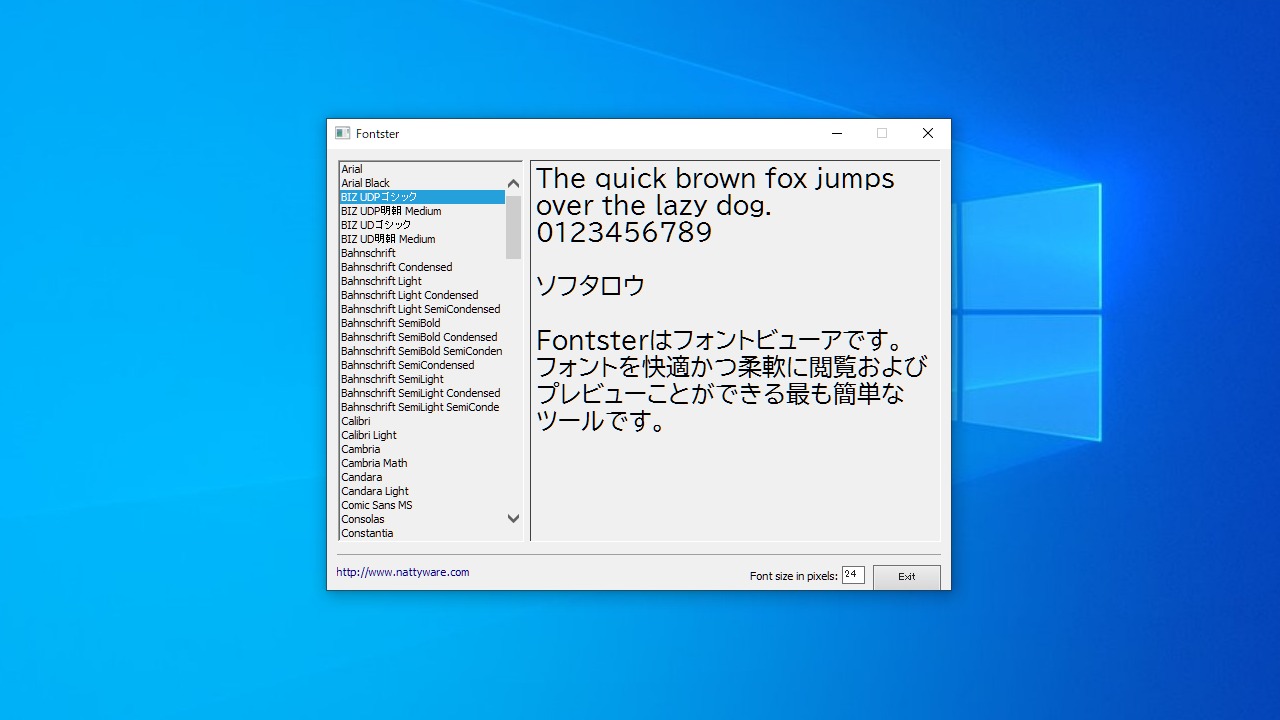Minimize the Fontster window

point(837,133)
